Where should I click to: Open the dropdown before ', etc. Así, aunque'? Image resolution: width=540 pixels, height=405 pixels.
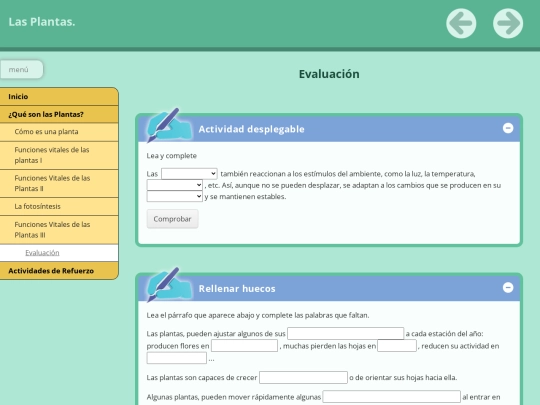[175, 185]
